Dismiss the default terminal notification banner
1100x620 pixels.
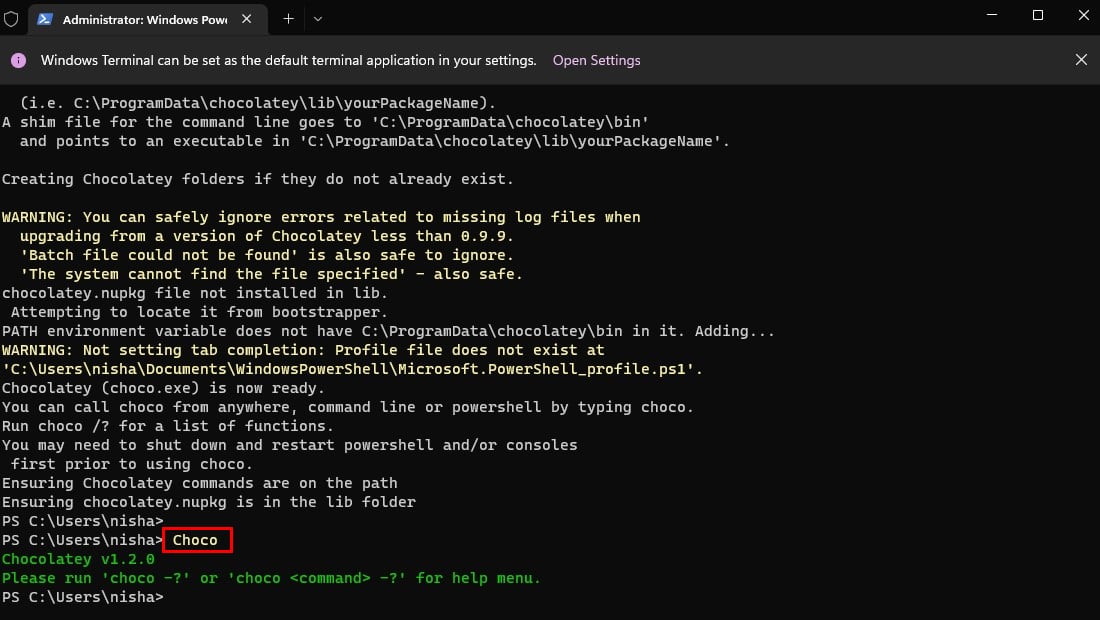coord(1081,60)
